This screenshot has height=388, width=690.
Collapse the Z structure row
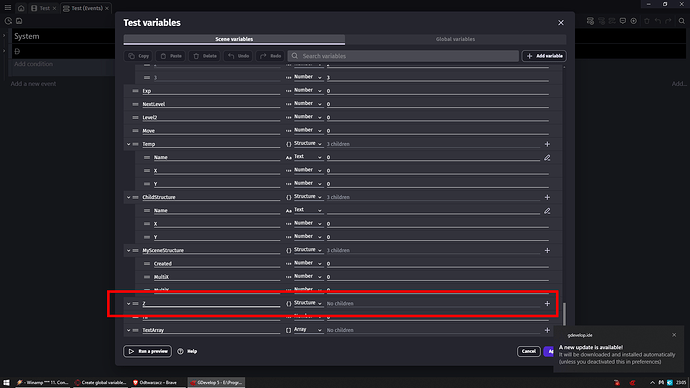pos(128,304)
